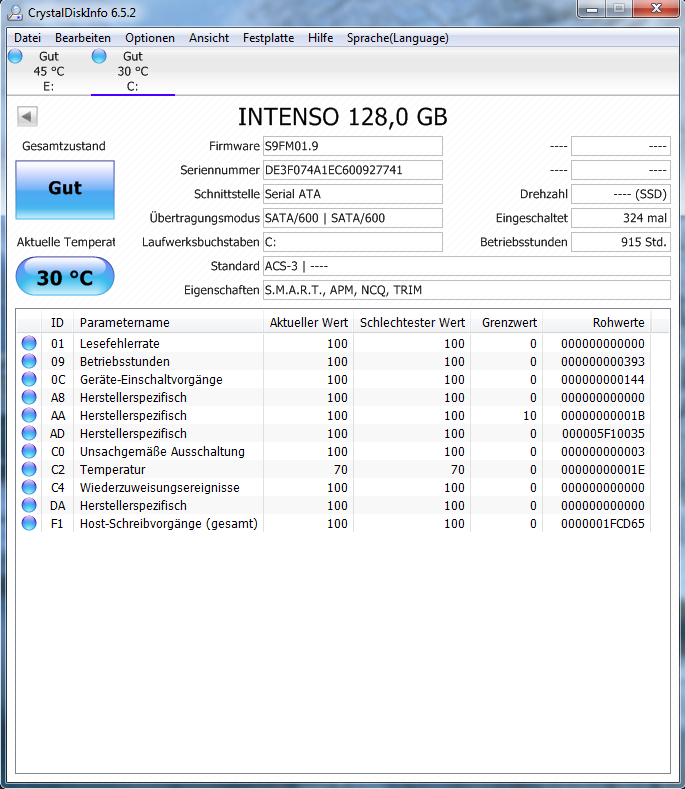This screenshot has height=789, width=685.
Task: Select the Betriebsstunden parameter in the table
Action: (x=125, y=362)
